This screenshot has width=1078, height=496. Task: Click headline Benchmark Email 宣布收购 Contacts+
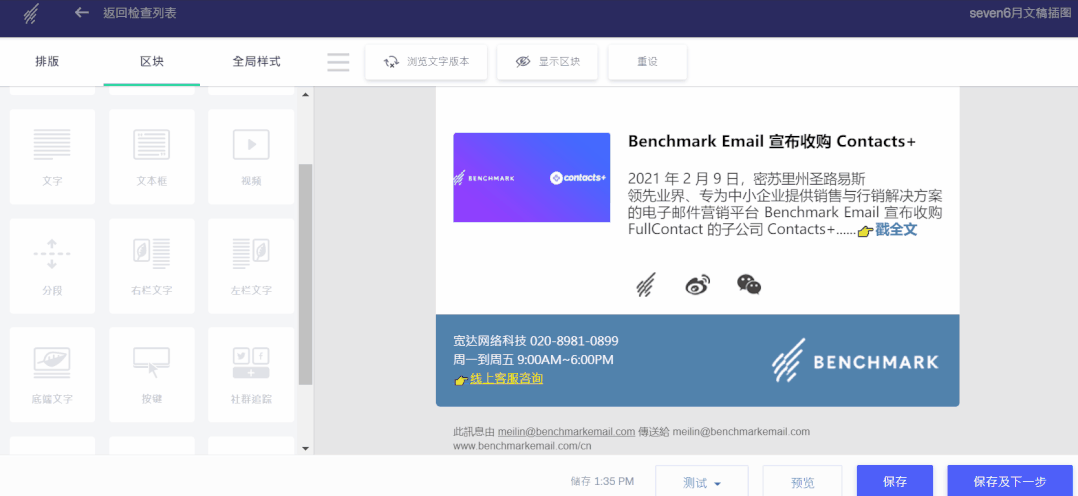pyautogui.click(x=771, y=141)
